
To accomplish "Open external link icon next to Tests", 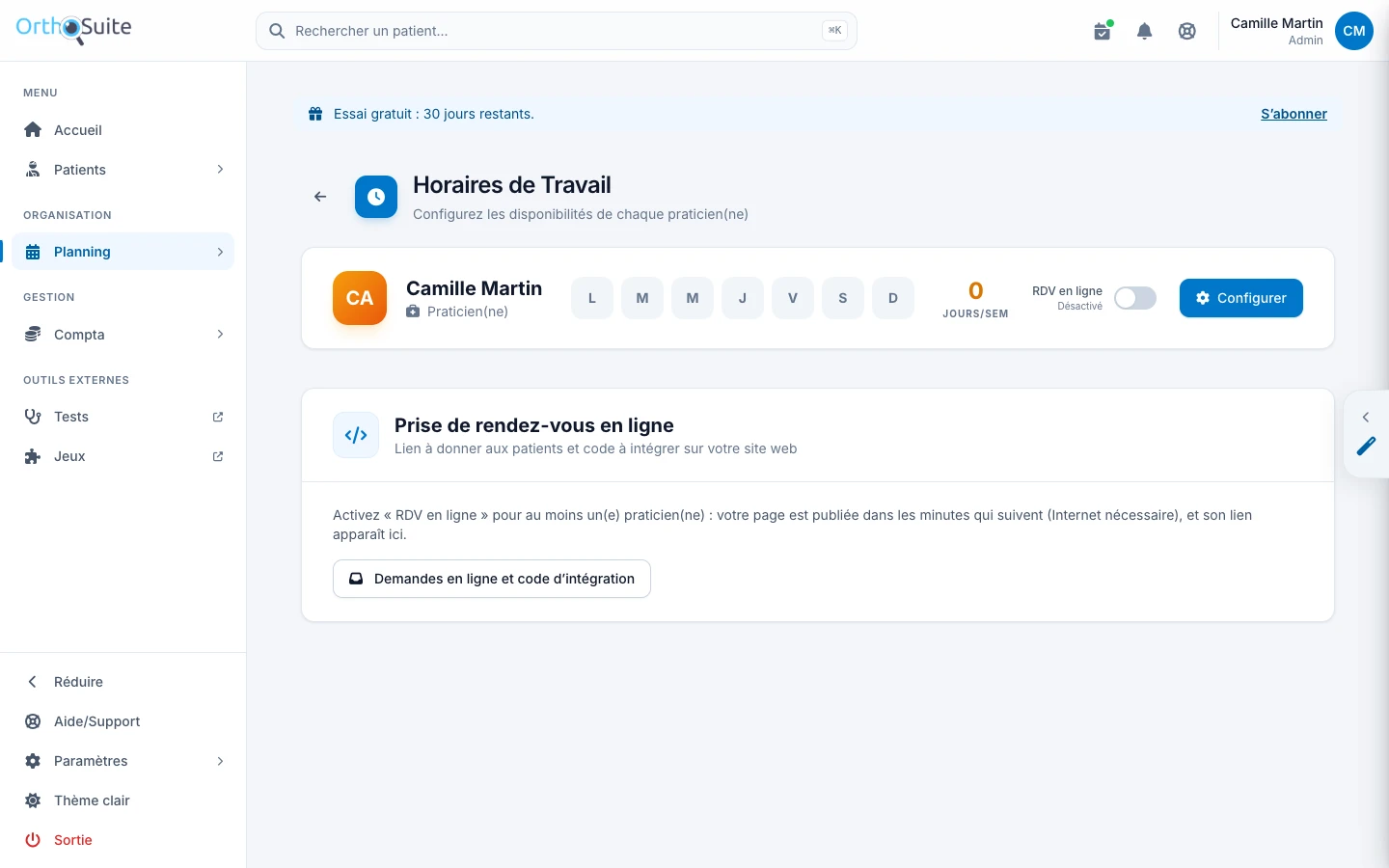I will pyautogui.click(x=218, y=417).
